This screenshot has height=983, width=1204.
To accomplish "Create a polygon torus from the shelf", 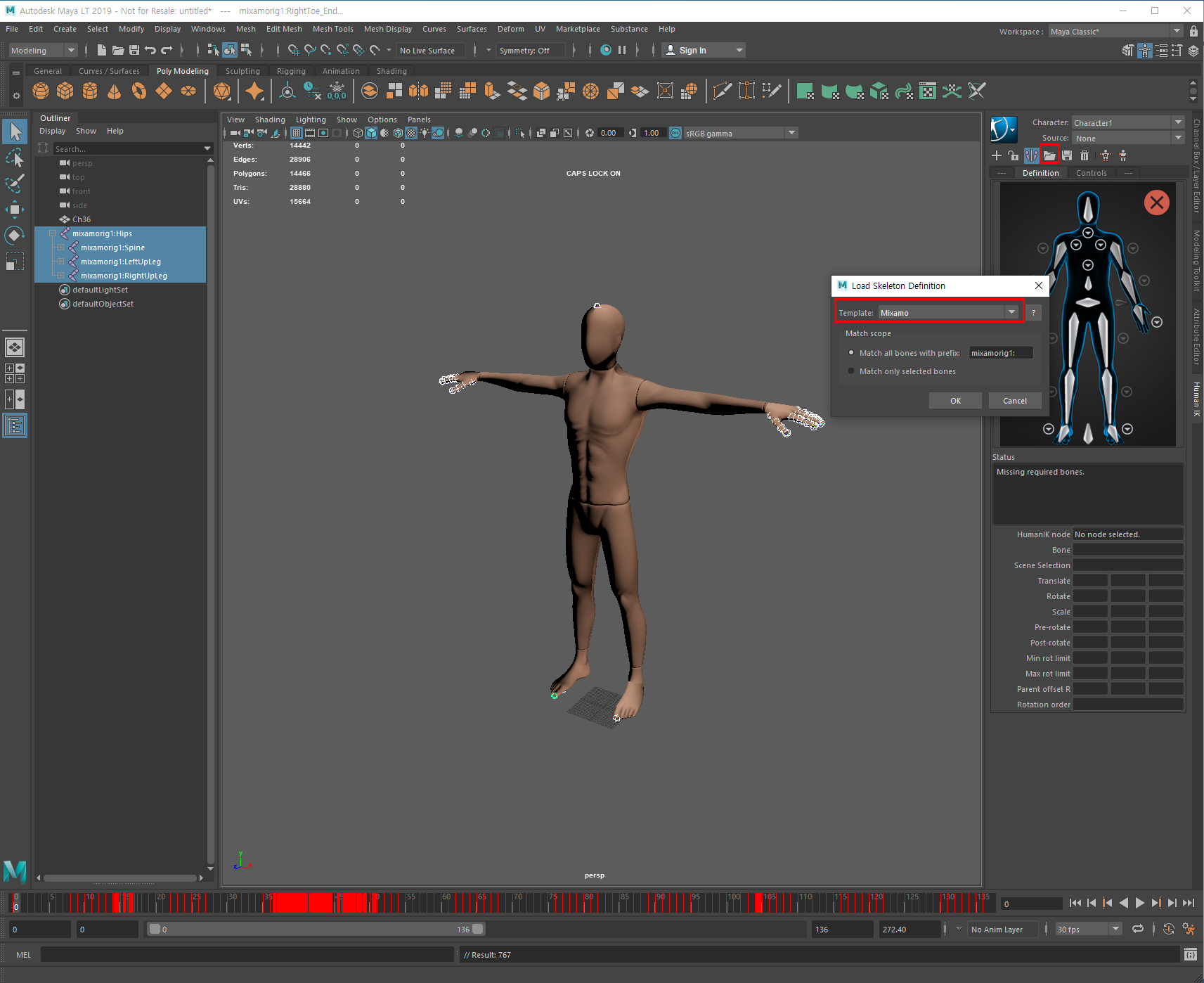I will [139, 91].
